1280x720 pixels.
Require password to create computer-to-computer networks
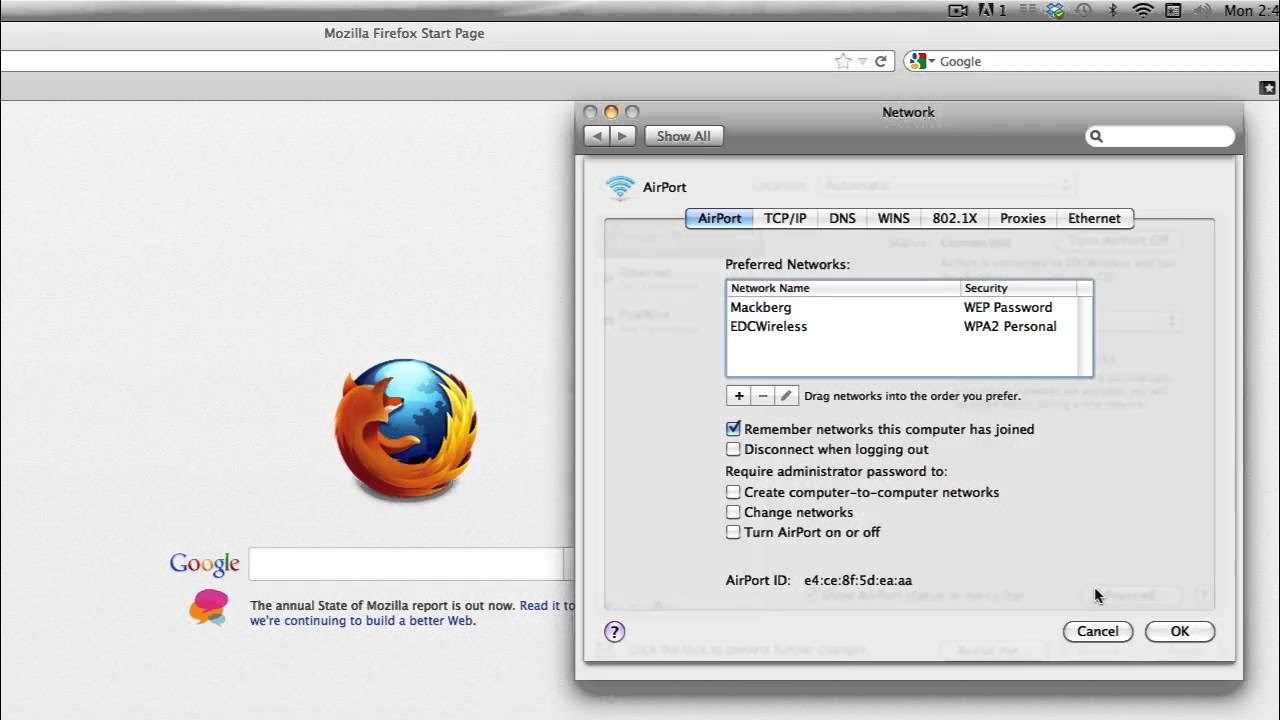(x=734, y=492)
